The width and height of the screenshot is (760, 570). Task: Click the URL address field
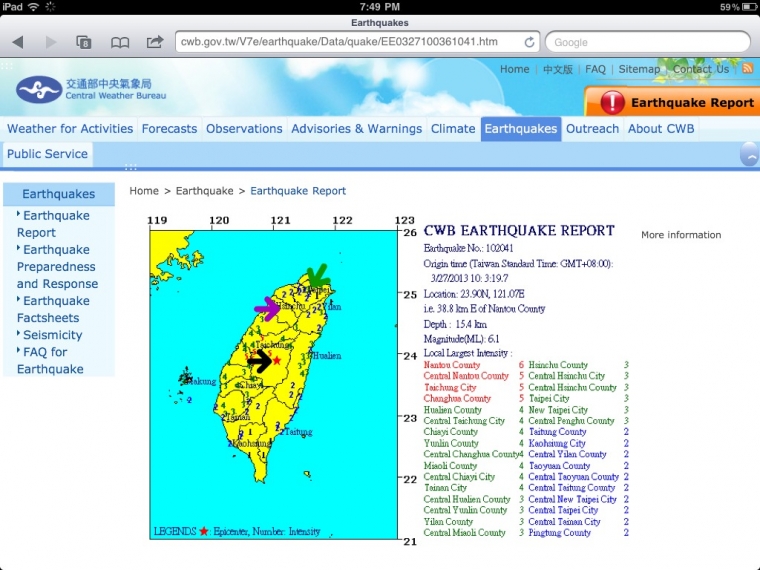tap(358, 42)
